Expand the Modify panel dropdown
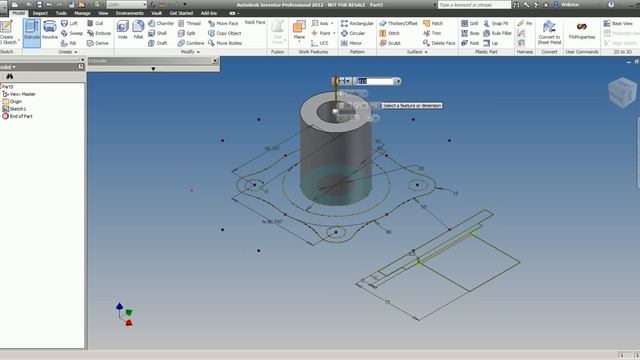Viewport: 640px width, 360px height. [x=190, y=52]
